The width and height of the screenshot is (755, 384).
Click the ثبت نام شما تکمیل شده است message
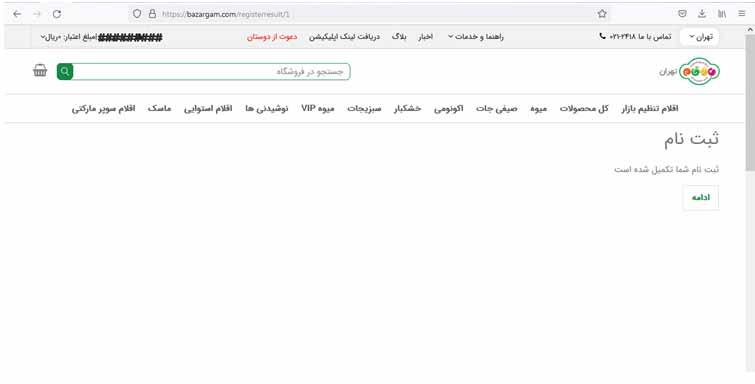point(666,170)
